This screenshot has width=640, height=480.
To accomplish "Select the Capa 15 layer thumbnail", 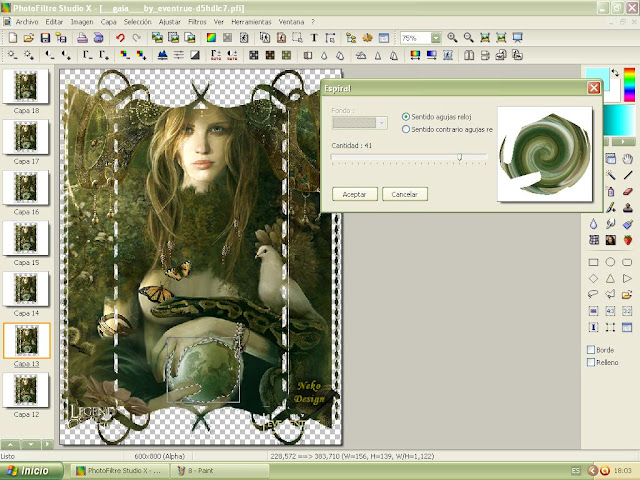I will click(x=26, y=238).
